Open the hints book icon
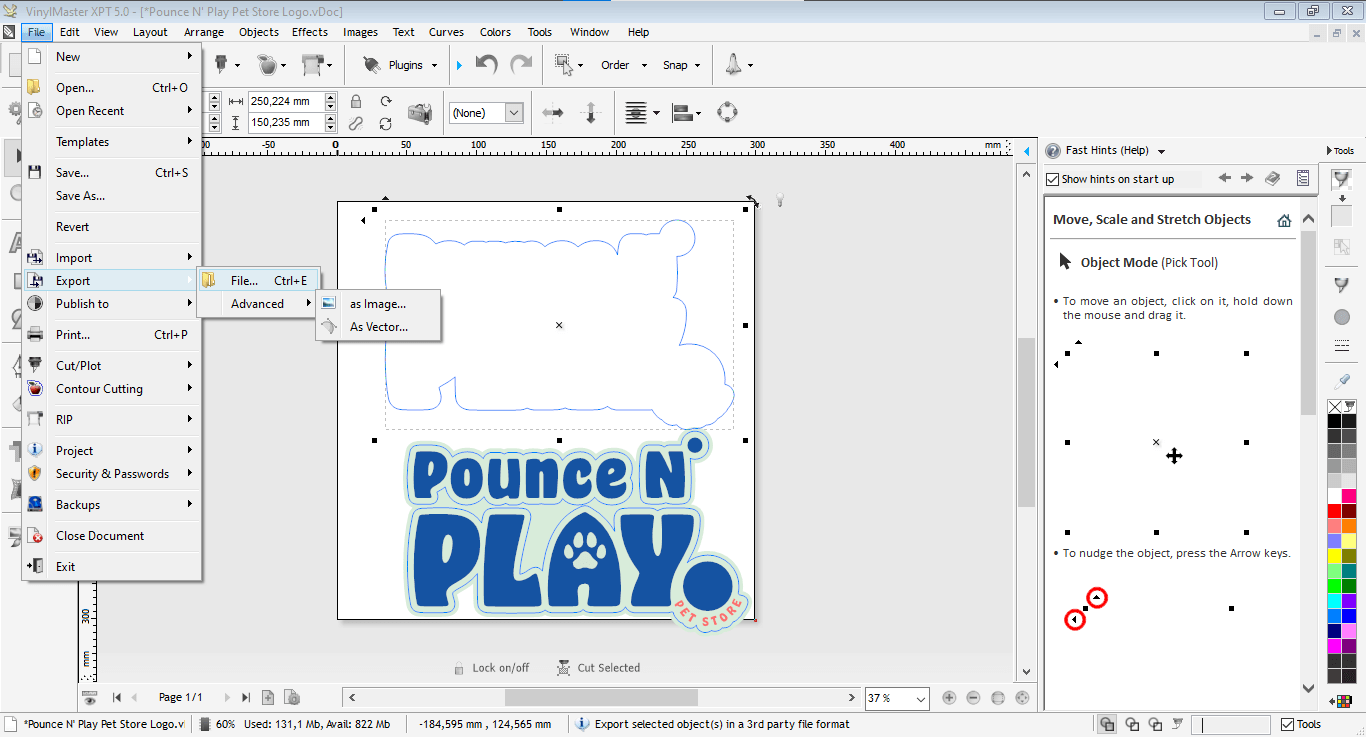 [1273, 178]
